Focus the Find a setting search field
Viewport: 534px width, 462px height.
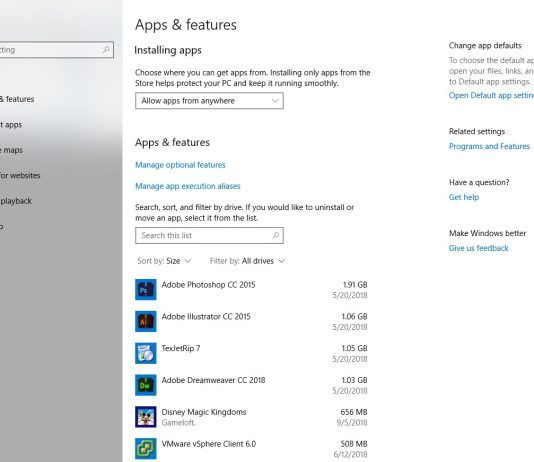click(56, 50)
